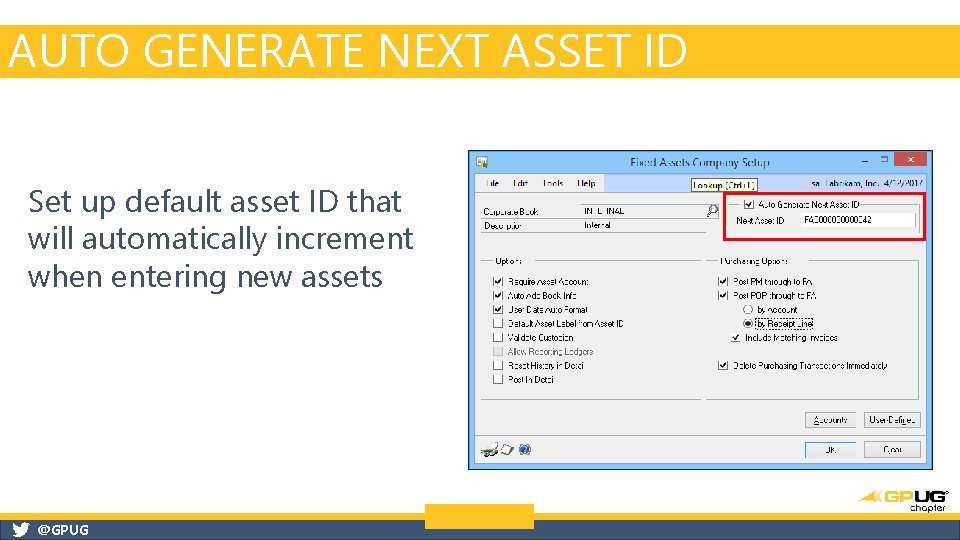
Task: Select the by Account radio option
Action: click(748, 310)
